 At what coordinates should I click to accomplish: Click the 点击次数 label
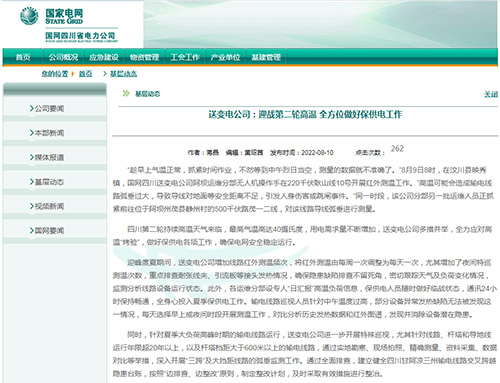point(370,153)
